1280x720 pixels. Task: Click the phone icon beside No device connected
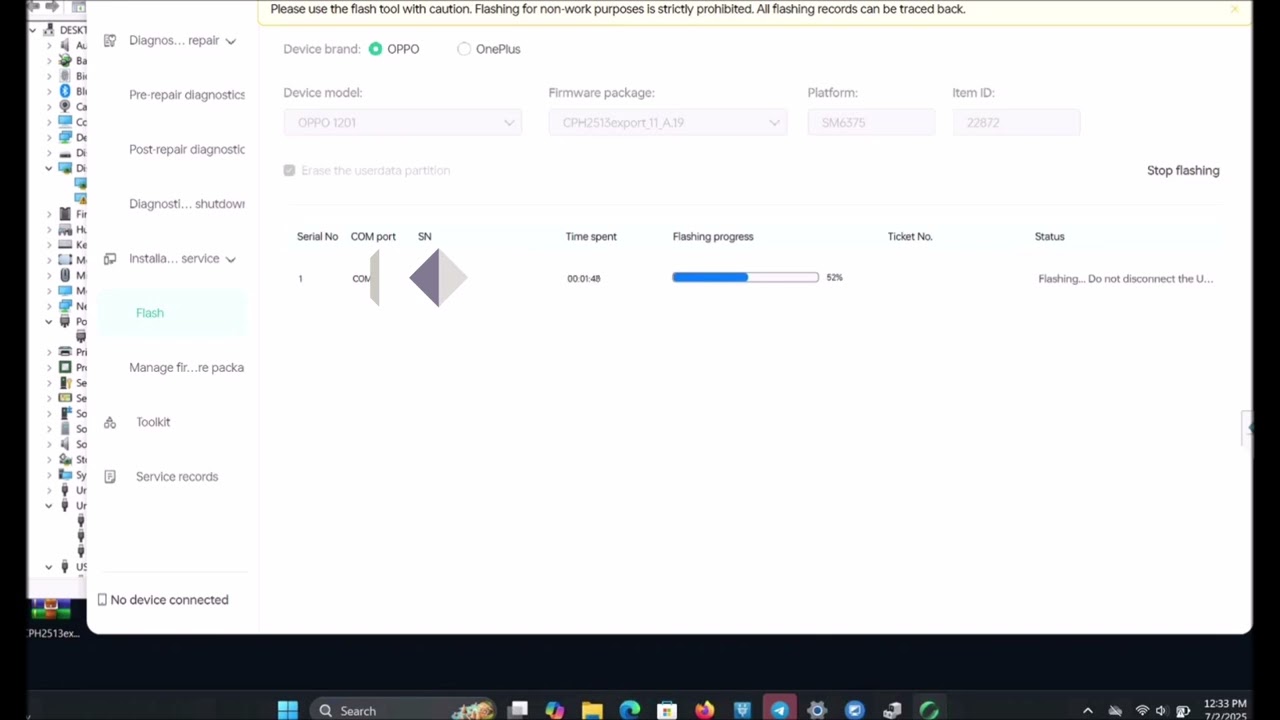coord(102,600)
